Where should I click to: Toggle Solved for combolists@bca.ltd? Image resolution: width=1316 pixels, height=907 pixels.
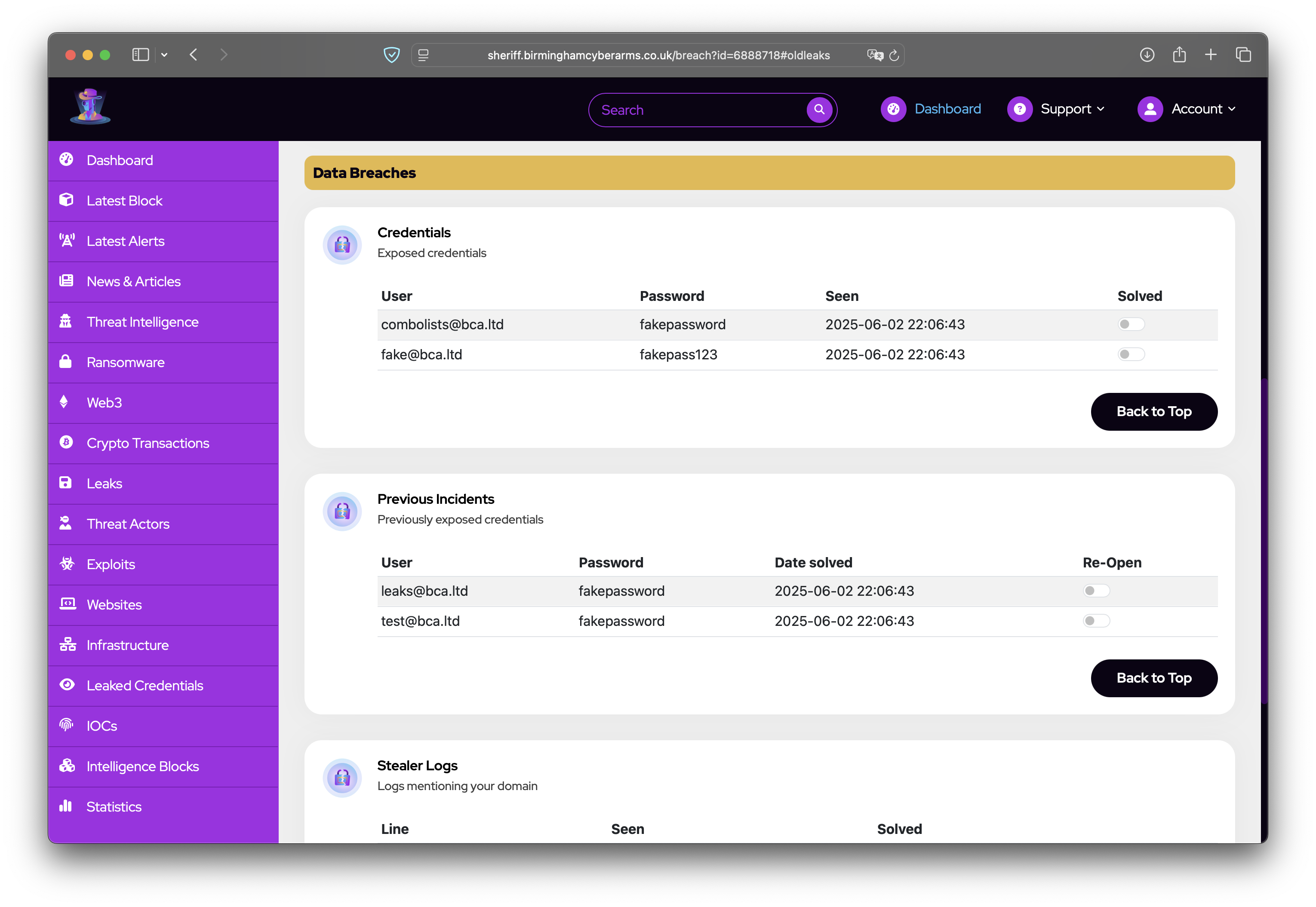(1130, 325)
